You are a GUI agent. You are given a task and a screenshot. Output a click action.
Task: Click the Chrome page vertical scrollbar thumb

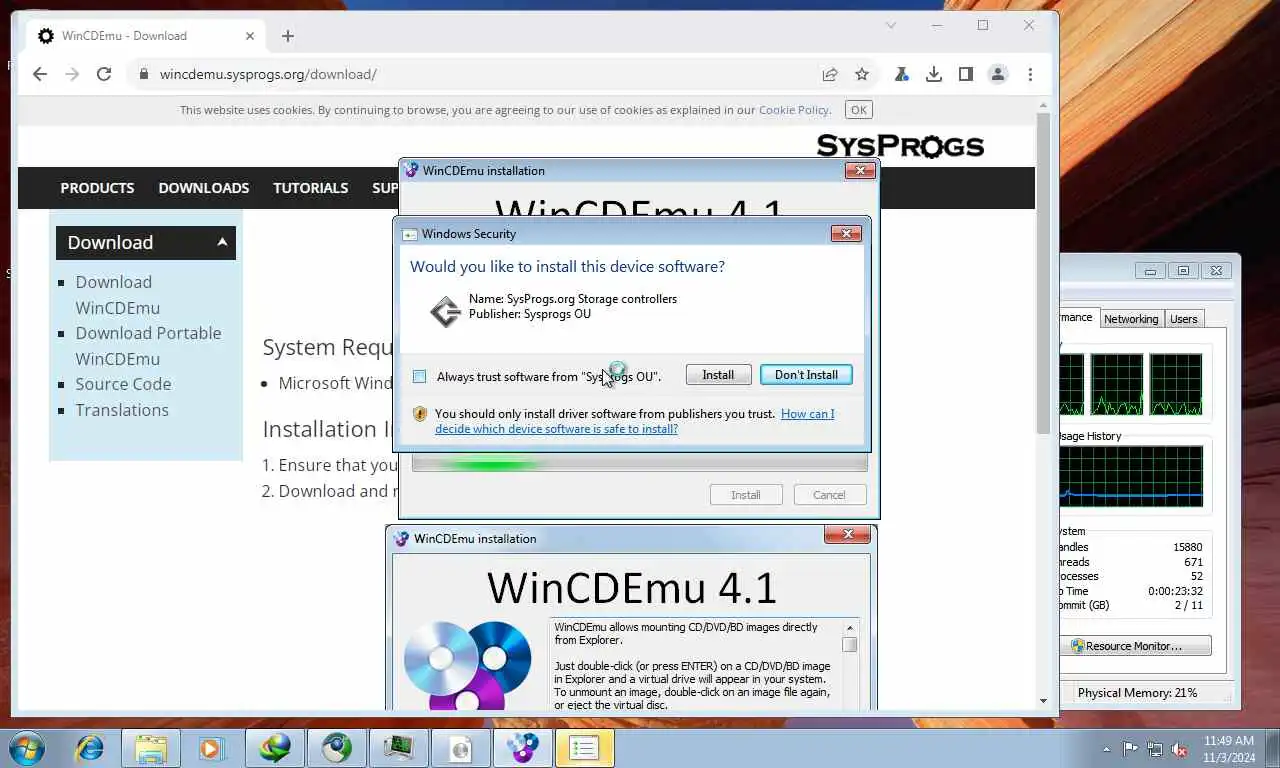[1043, 275]
